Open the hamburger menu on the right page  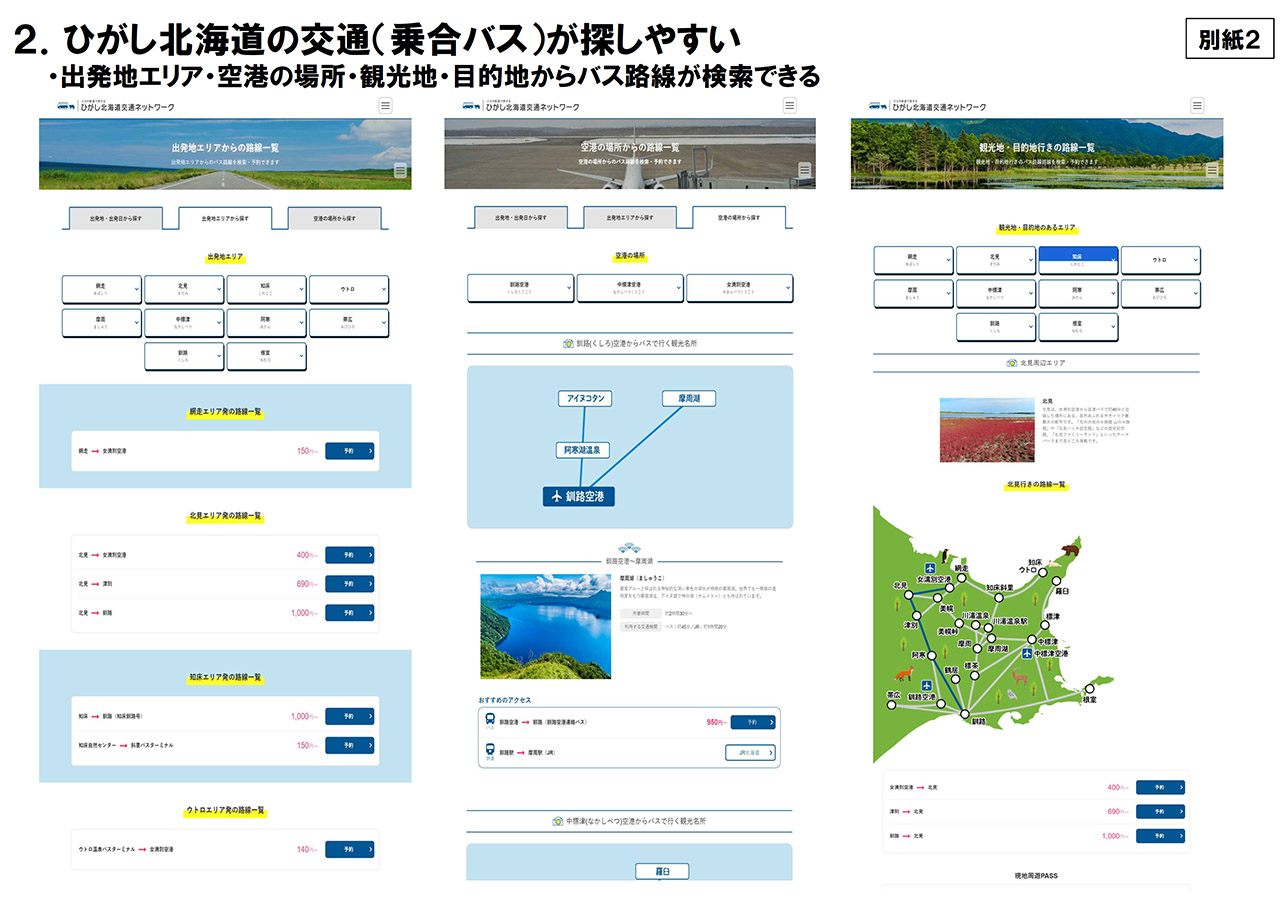pyautogui.click(x=1196, y=104)
